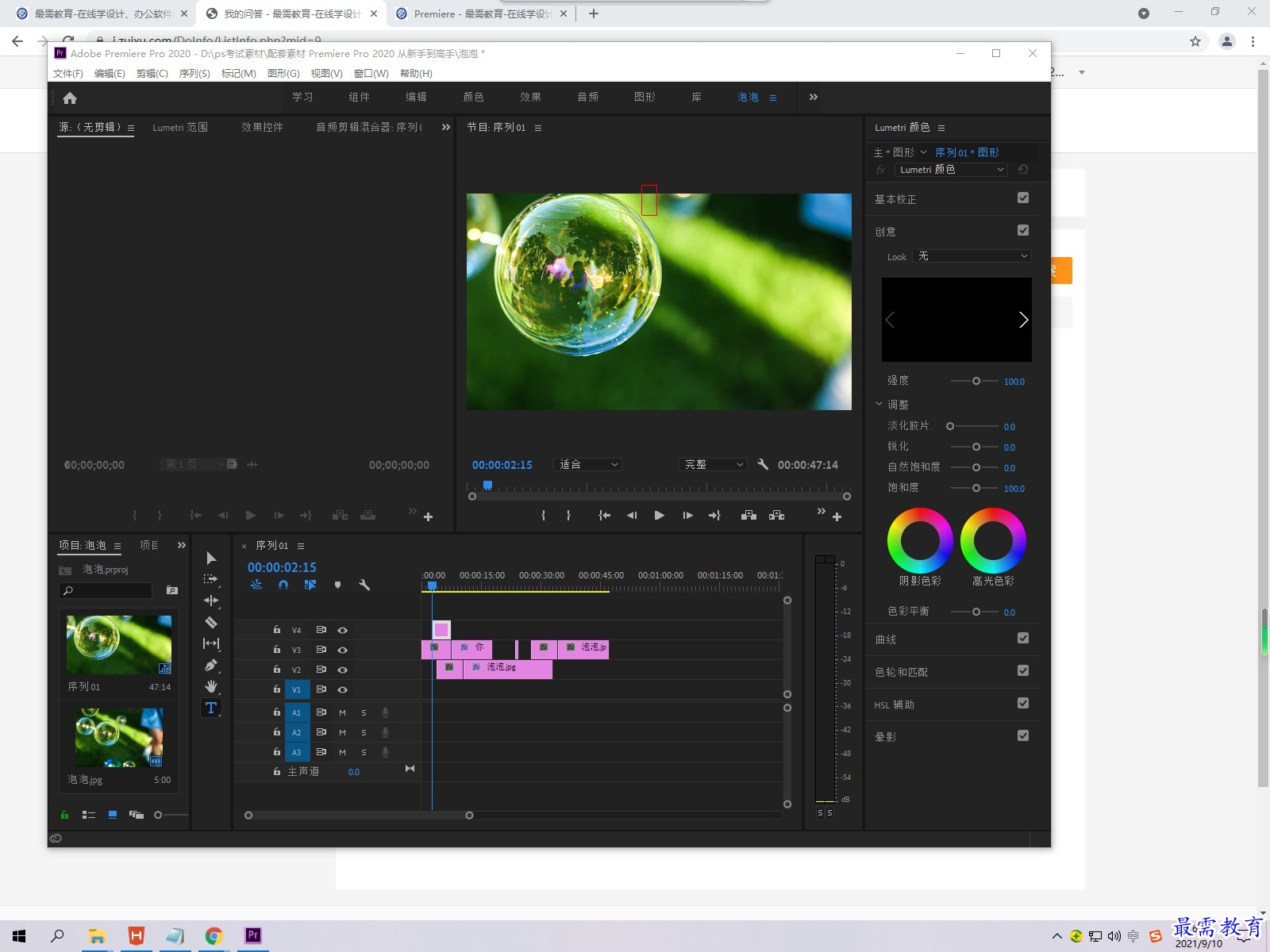Open the 完整 playback resolution dropdown
This screenshot has width=1270, height=952.
pos(713,464)
